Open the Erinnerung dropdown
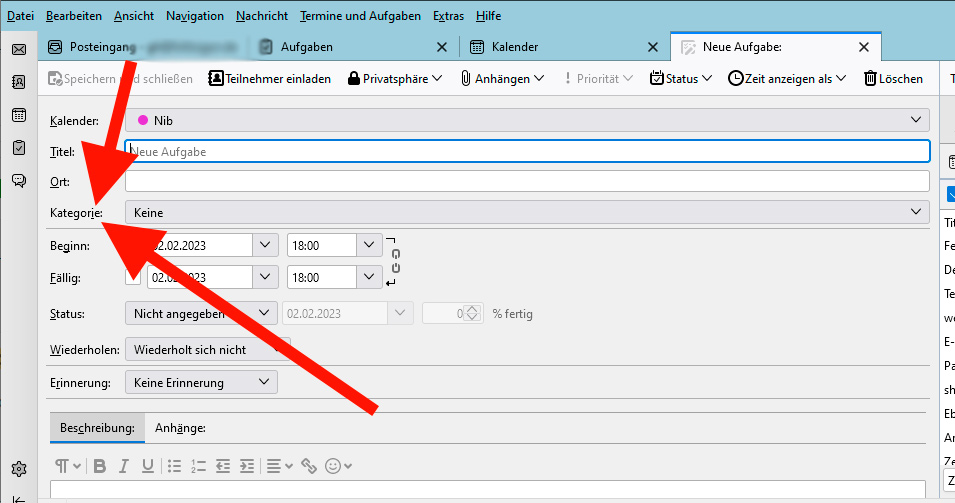The height and width of the screenshot is (503, 955). pos(201,382)
